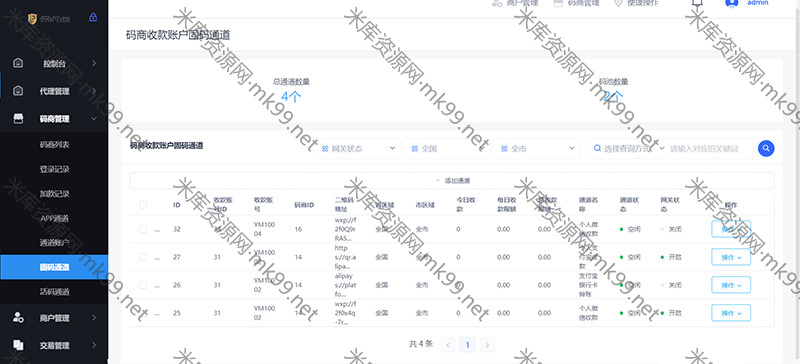Focus the keyword search input field
The height and width of the screenshot is (364, 800).
710,149
